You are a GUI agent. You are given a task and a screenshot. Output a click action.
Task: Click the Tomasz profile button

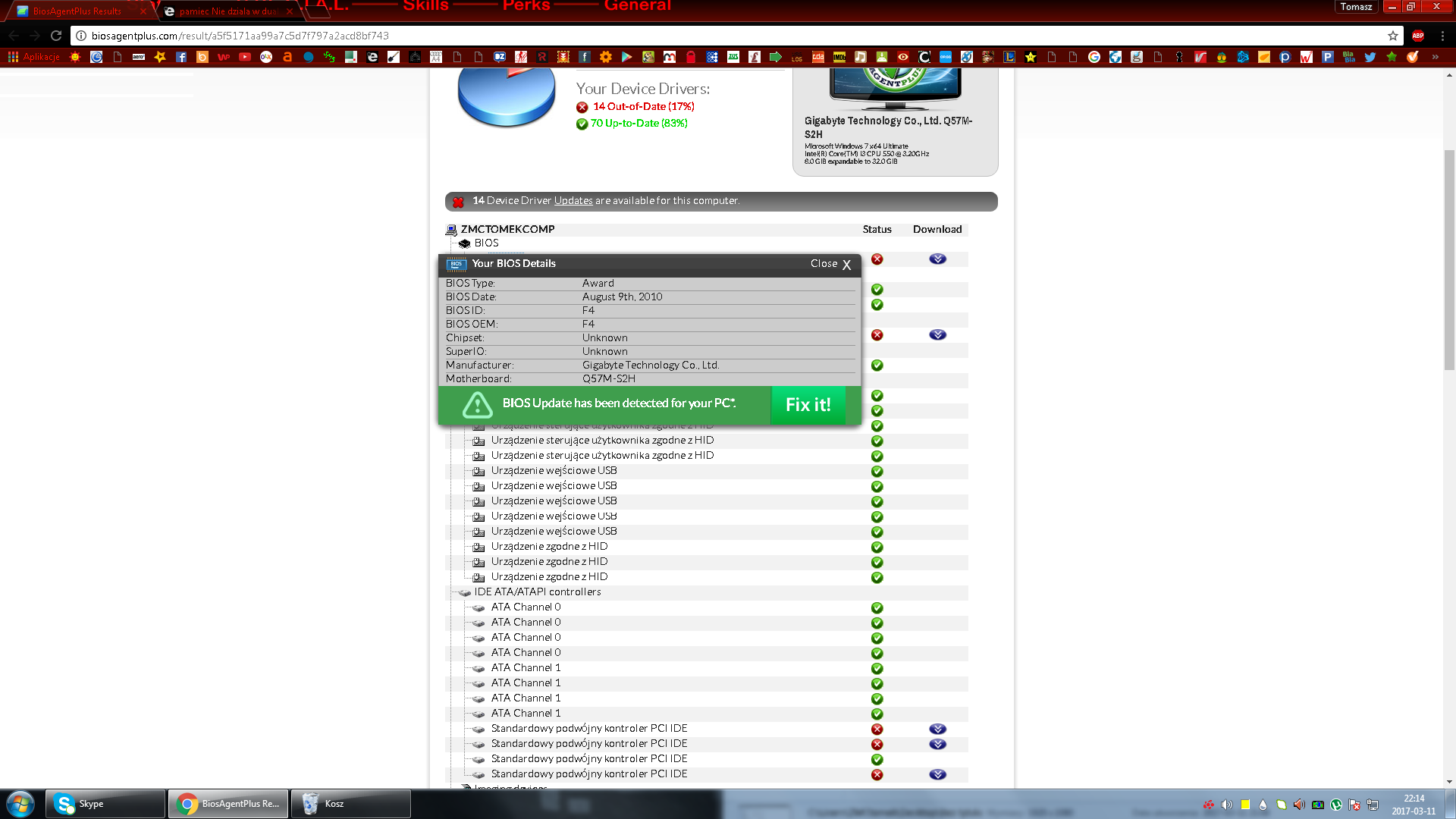pyautogui.click(x=1356, y=7)
